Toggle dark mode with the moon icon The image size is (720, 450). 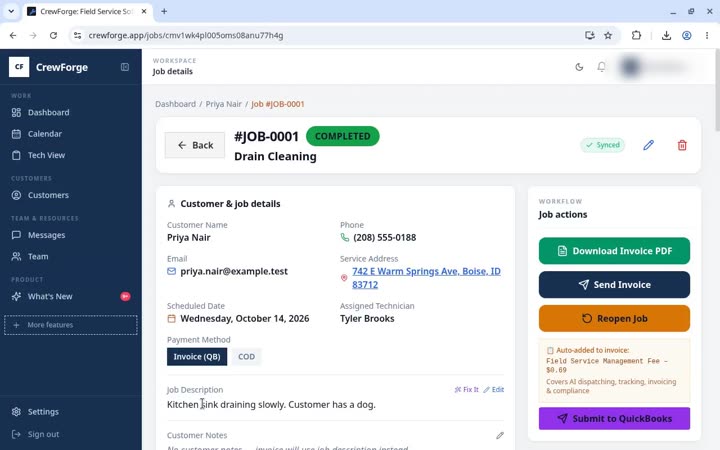click(579, 67)
